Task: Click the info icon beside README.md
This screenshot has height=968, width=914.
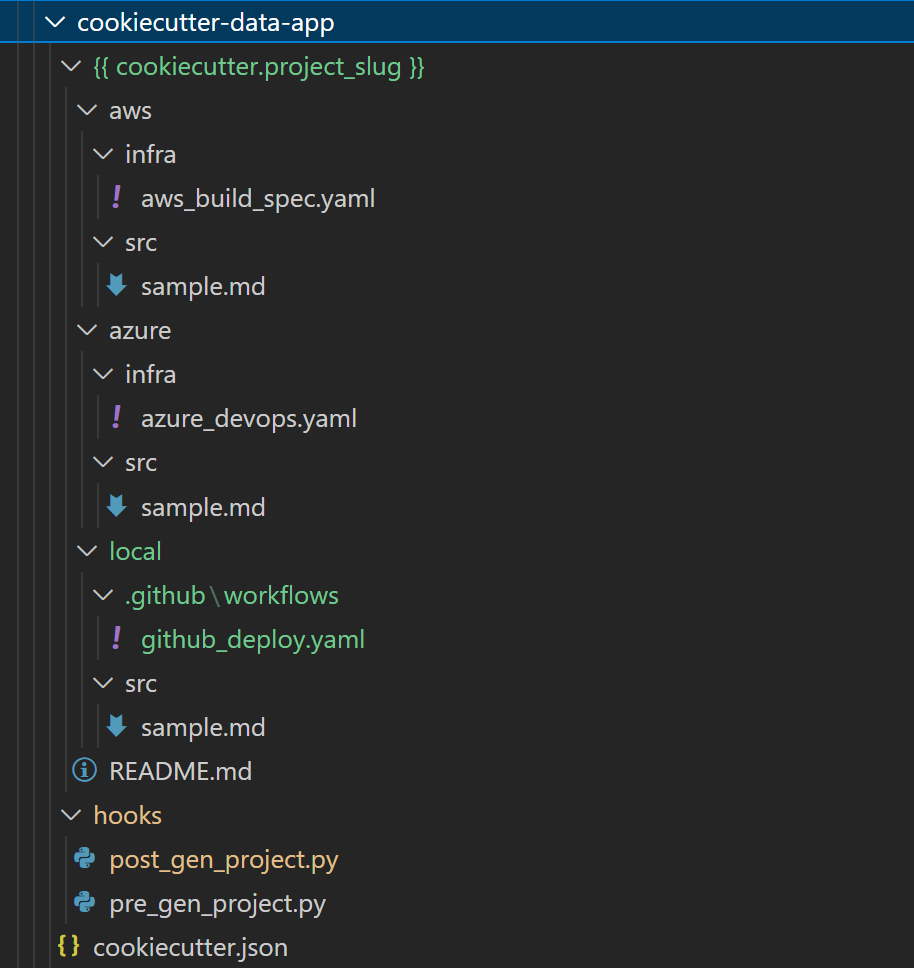Action: (85, 770)
